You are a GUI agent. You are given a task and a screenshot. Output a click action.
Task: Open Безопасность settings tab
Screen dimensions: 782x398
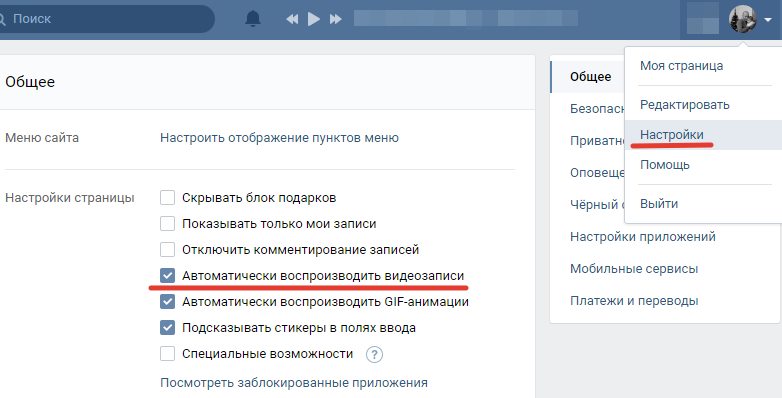597,109
